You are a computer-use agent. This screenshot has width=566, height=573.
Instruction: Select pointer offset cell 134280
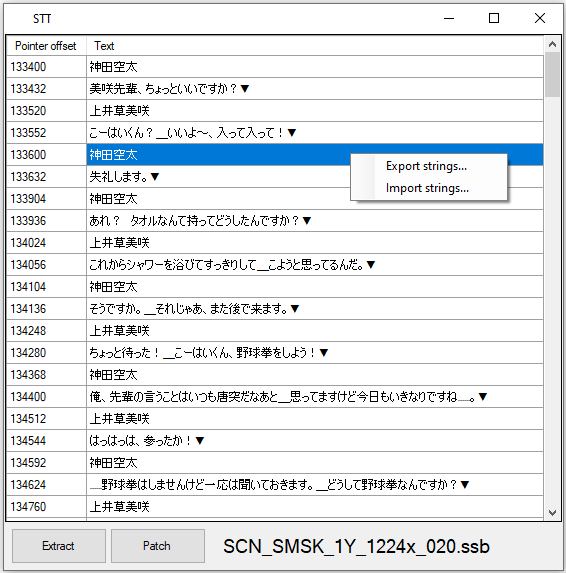click(46, 353)
